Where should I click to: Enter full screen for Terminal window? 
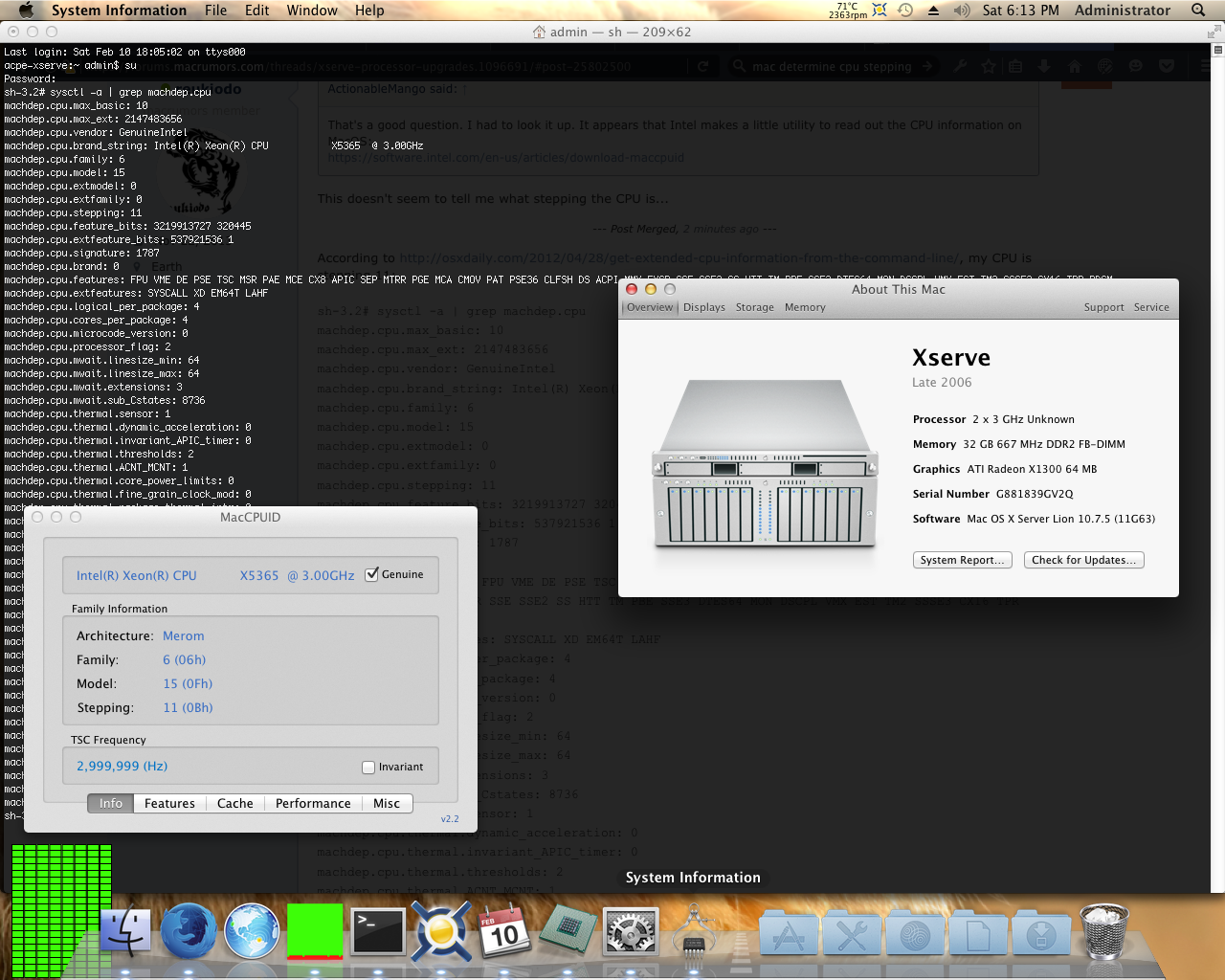click(1214, 32)
